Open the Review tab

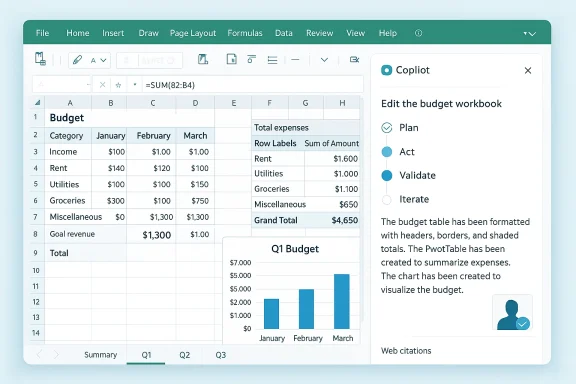point(320,33)
